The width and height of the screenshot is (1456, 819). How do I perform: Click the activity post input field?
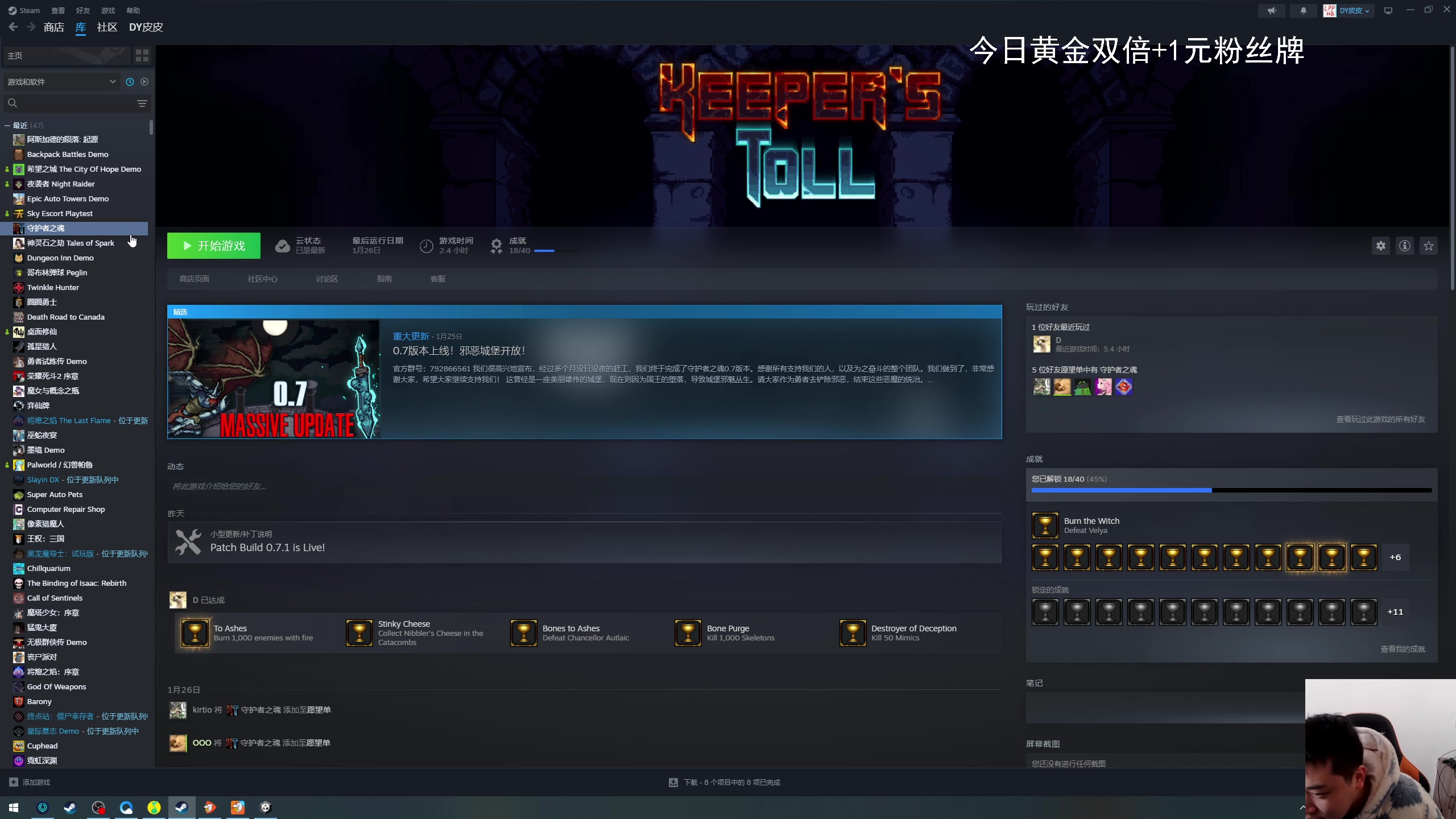(x=584, y=486)
